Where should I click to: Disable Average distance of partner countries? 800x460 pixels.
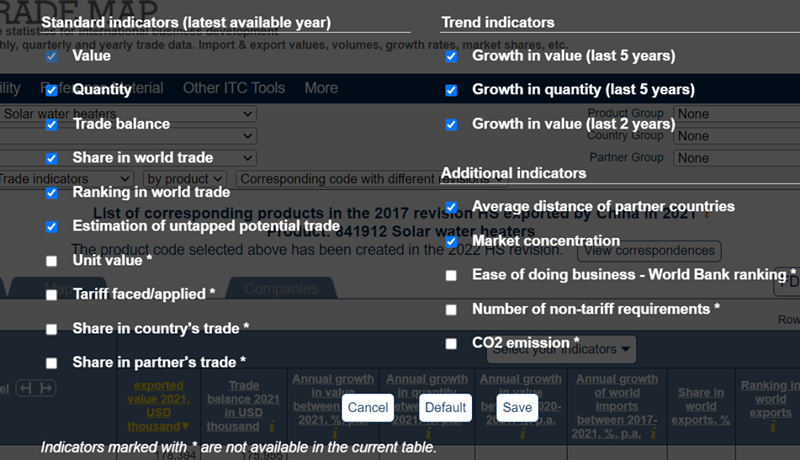451,207
